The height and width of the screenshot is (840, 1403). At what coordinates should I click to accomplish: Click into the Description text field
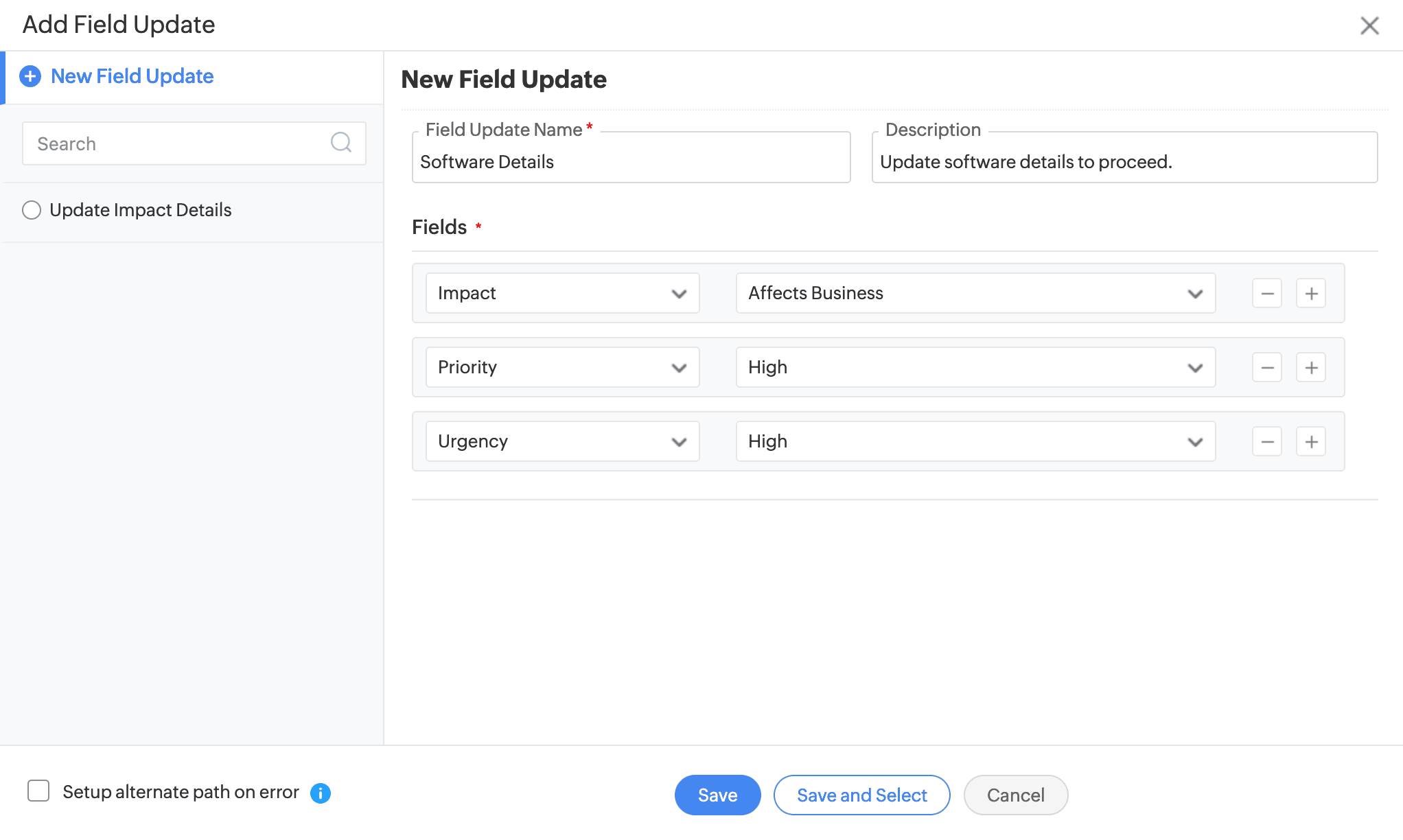tap(1124, 162)
